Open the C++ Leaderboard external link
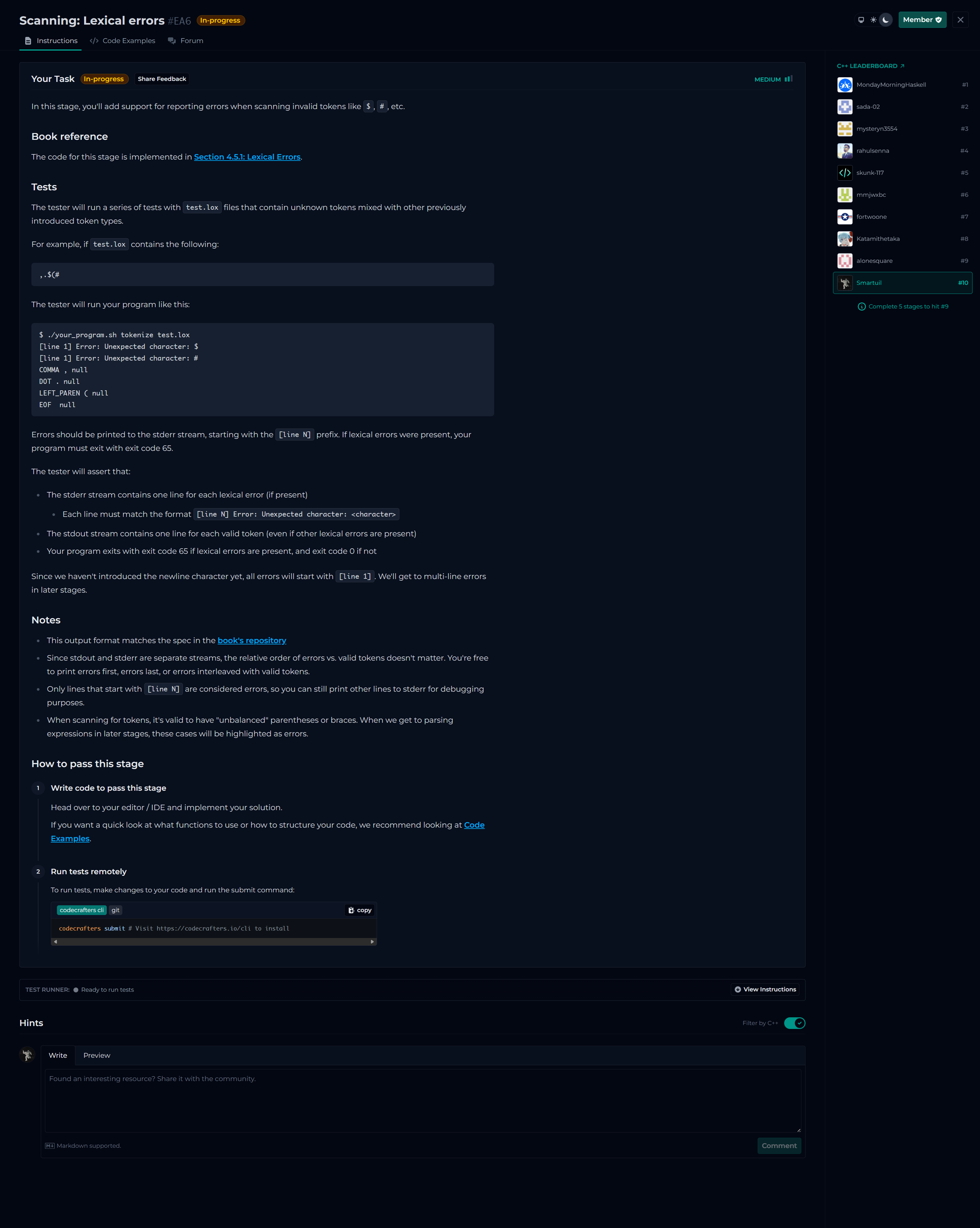Screen dimensions: 980x1228 tap(871, 66)
